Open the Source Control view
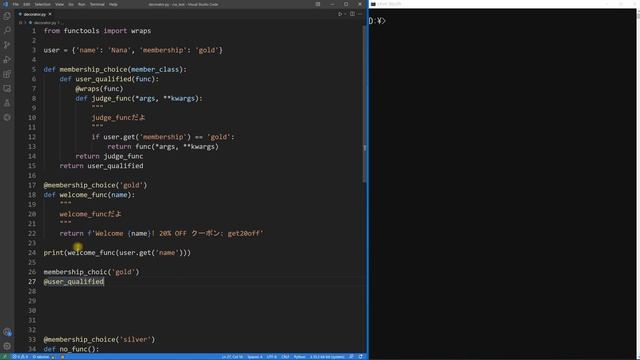 (x=7, y=45)
